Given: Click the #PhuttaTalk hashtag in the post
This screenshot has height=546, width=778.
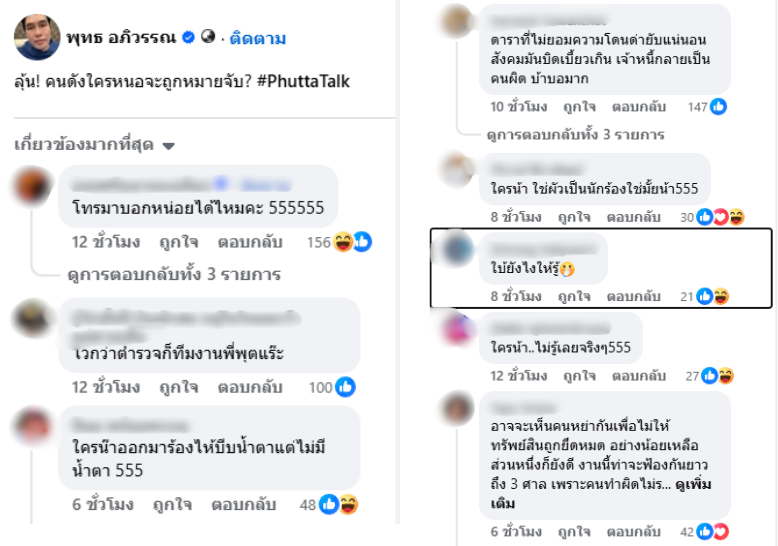Looking at the screenshot, I should (x=303, y=81).
